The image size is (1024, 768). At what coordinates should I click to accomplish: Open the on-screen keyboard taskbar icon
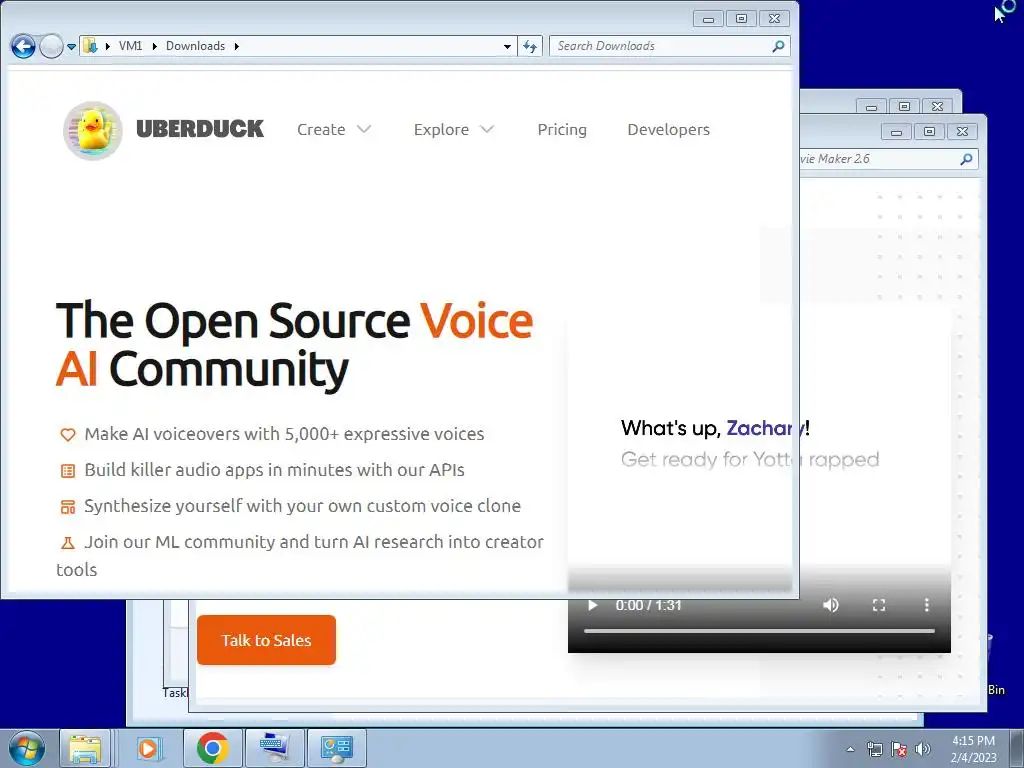(274, 748)
